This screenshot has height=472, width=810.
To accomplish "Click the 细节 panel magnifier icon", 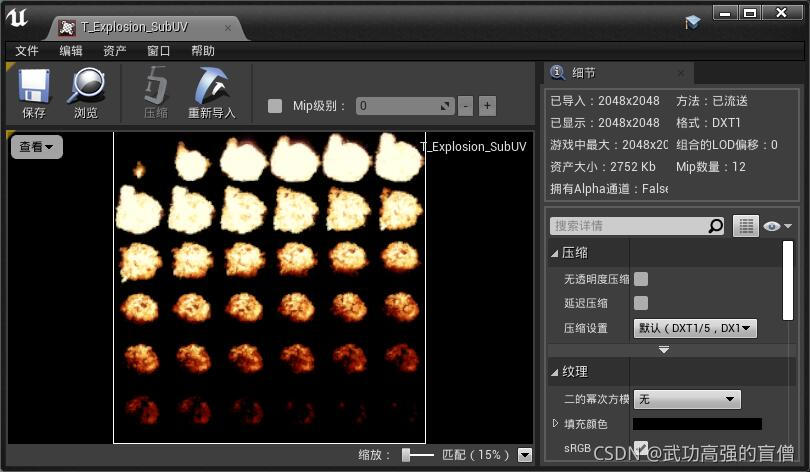I will click(557, 72).
